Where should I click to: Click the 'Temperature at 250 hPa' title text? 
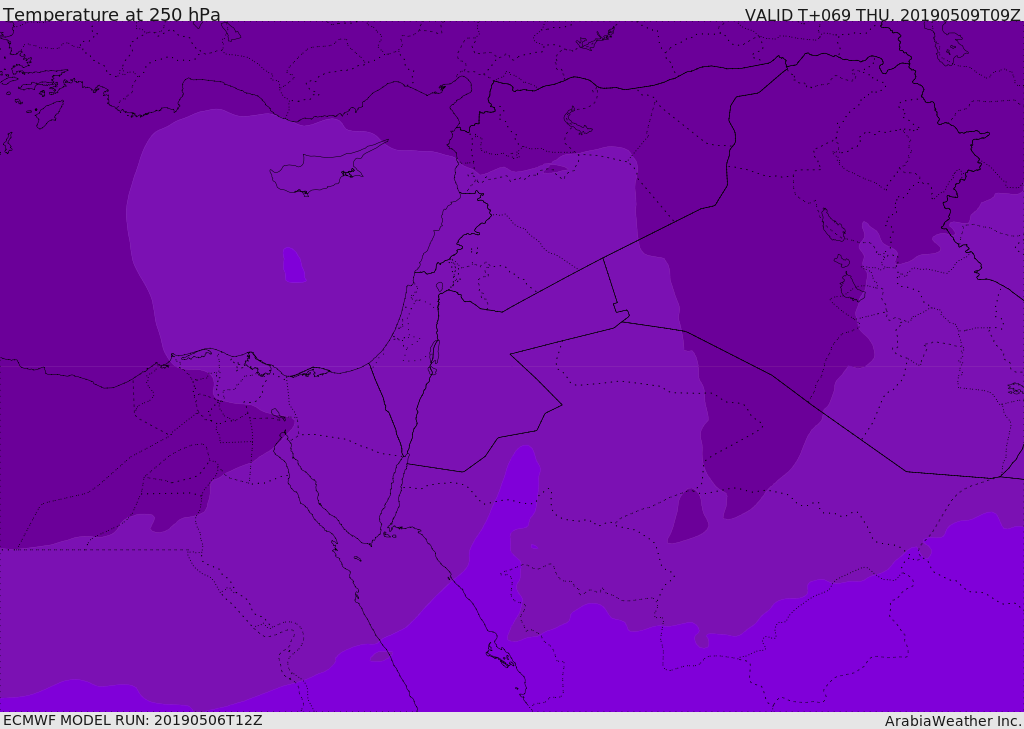tap(112, 14)
